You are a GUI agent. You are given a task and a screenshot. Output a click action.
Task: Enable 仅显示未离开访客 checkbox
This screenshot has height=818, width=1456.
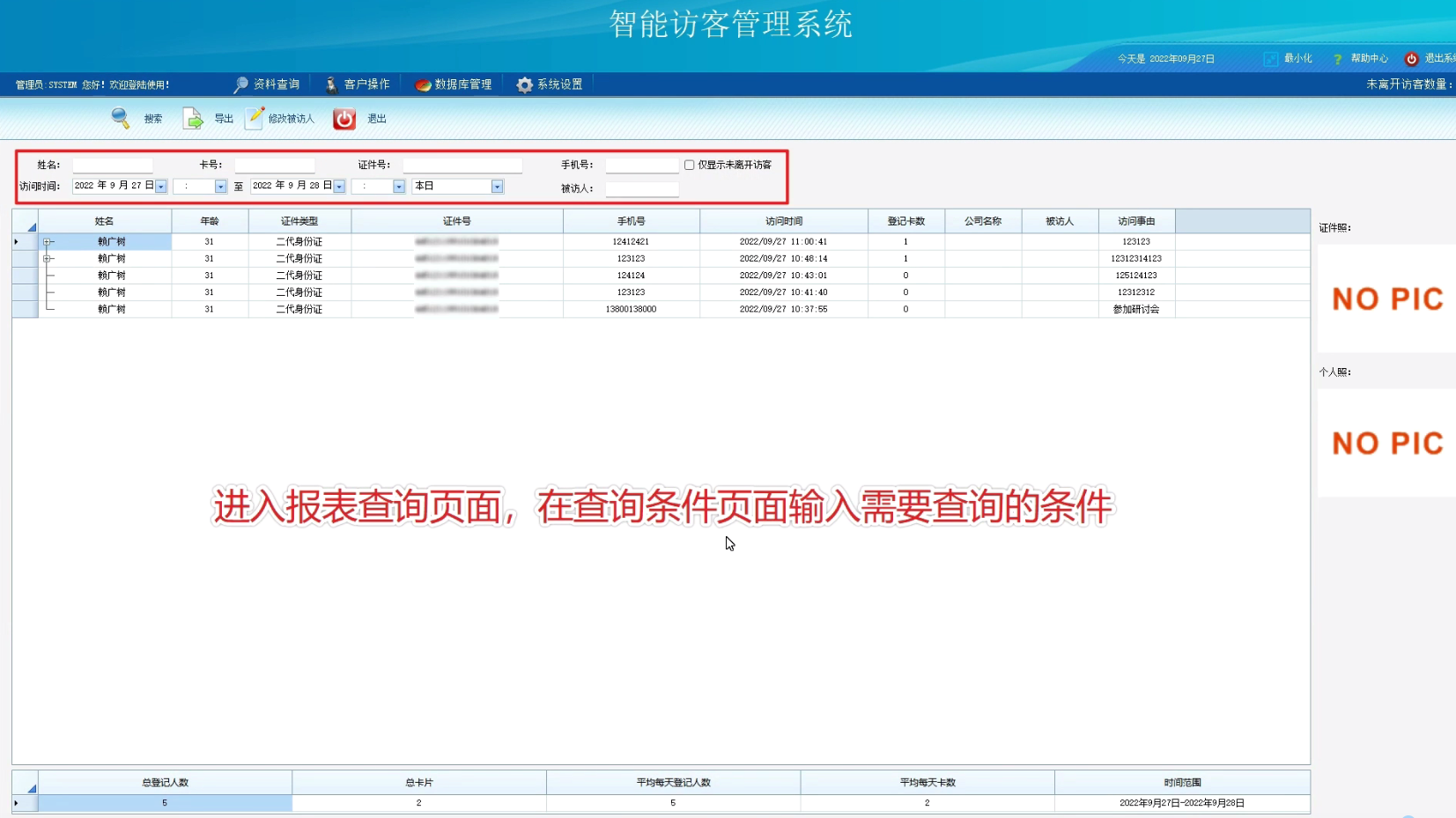coord(689,165)
